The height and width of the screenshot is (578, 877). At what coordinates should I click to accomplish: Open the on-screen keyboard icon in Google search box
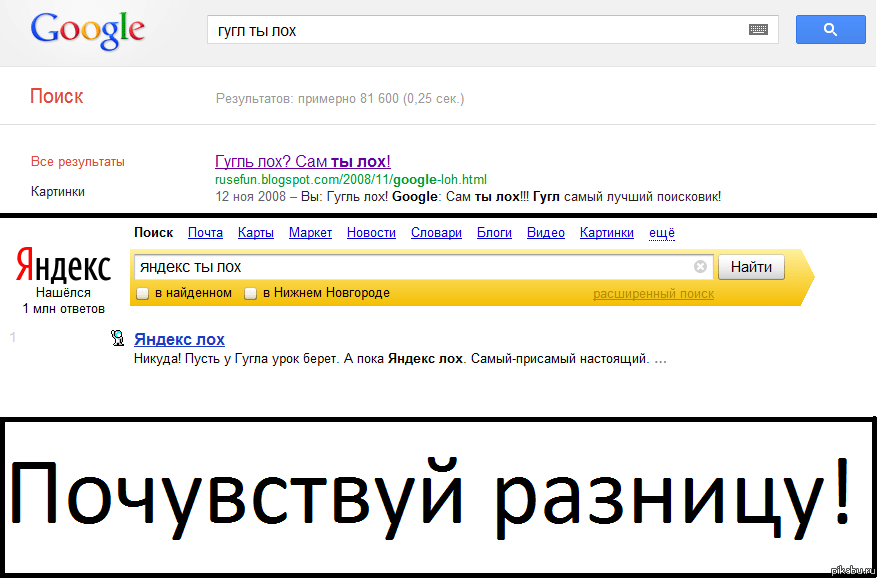(x=758, y=30)
